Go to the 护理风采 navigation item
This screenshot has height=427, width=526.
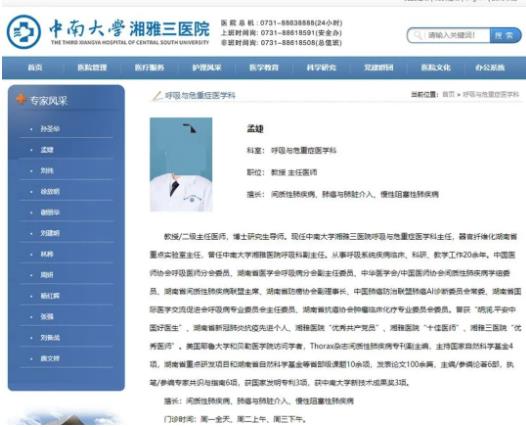point(207,67)
